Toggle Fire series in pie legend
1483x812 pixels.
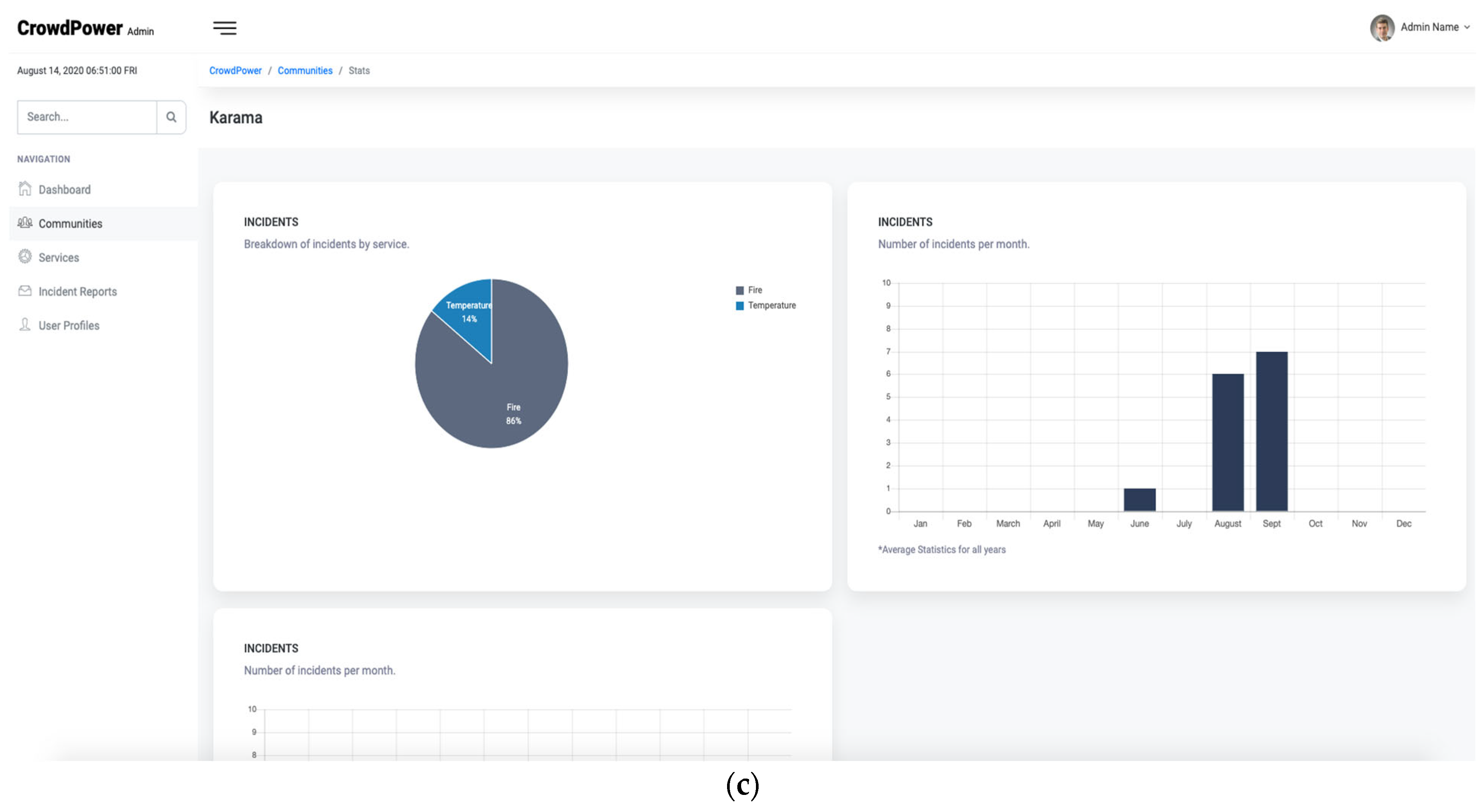coord(749,290)
